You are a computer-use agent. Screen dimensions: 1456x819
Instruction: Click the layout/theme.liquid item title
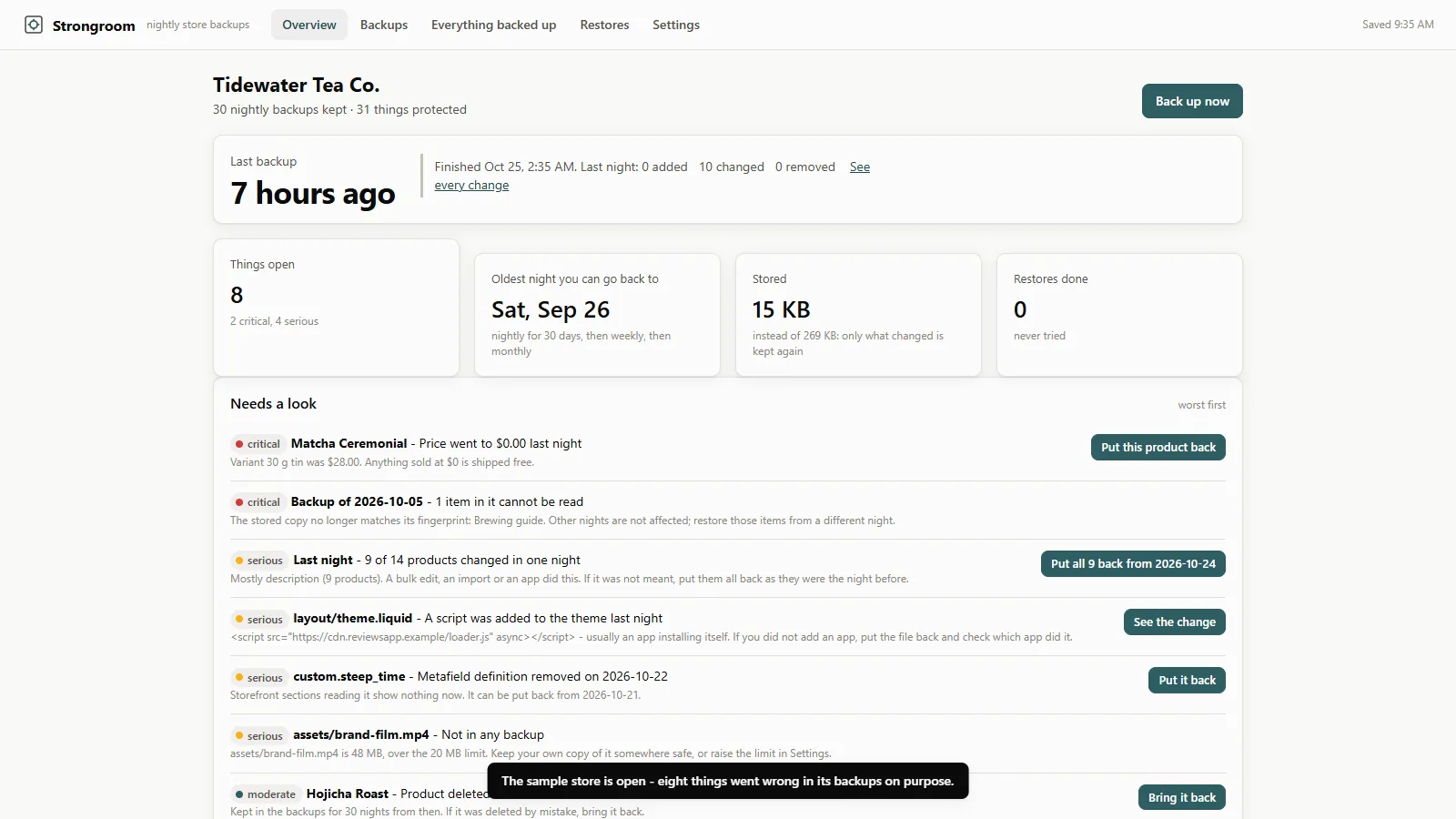[352, 618]
